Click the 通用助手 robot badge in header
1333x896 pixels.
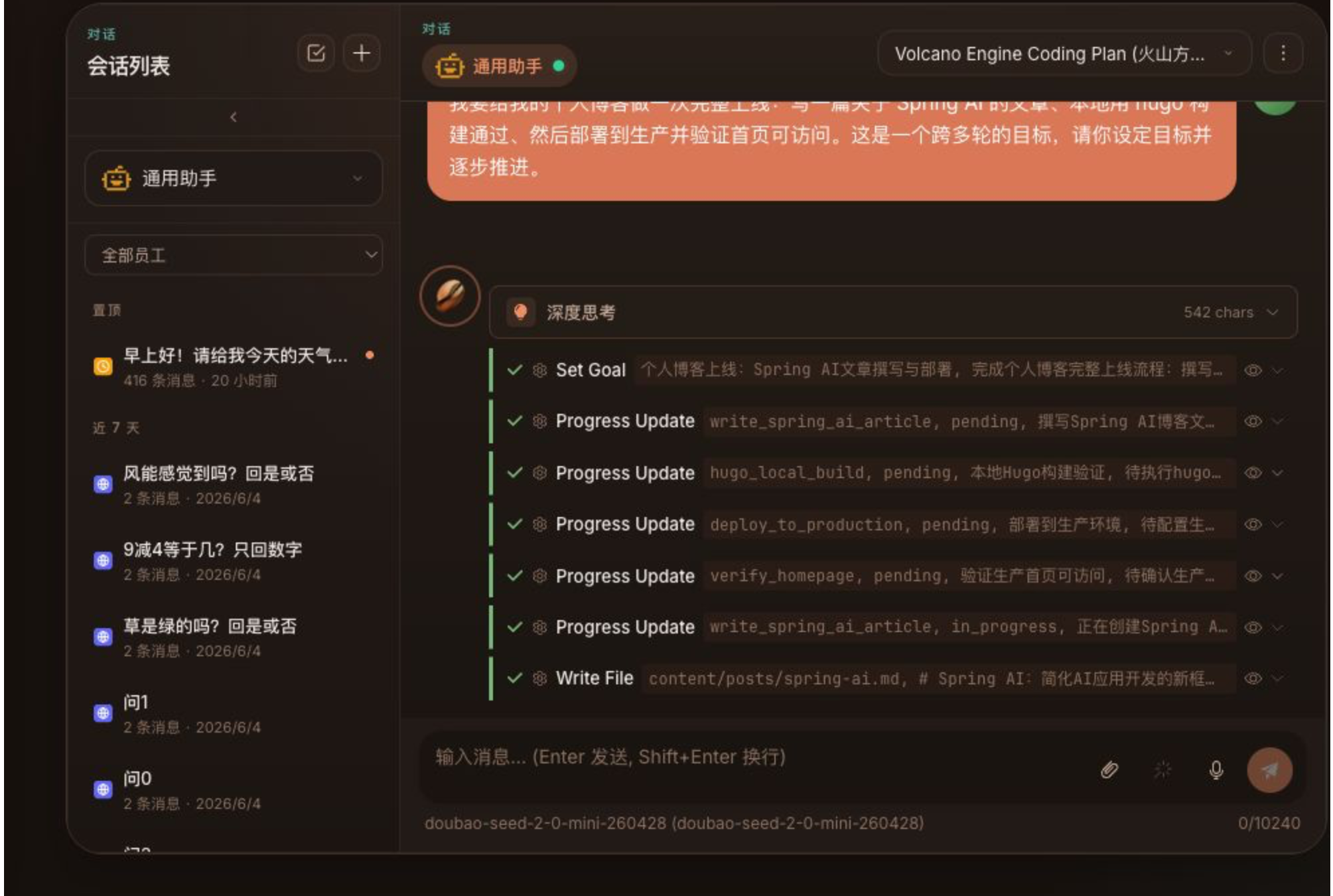500,66
